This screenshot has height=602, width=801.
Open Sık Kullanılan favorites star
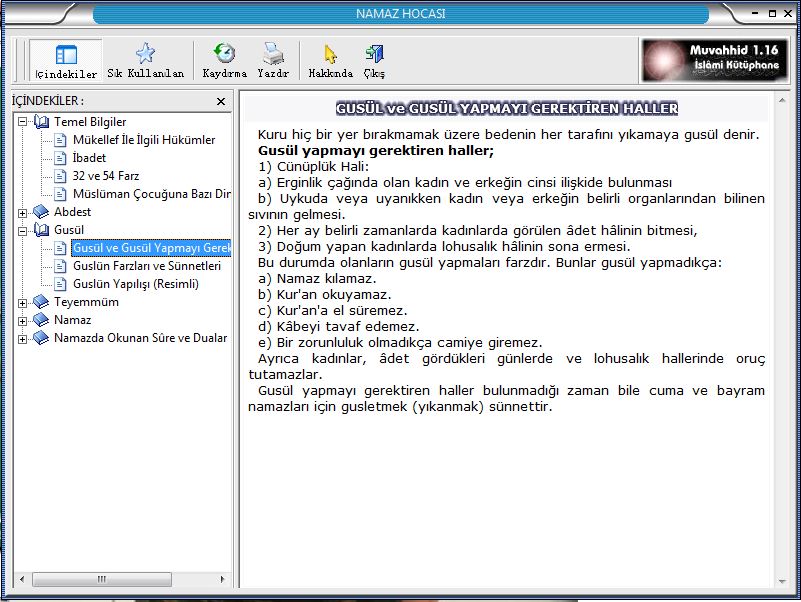click(x=146, y=61)
